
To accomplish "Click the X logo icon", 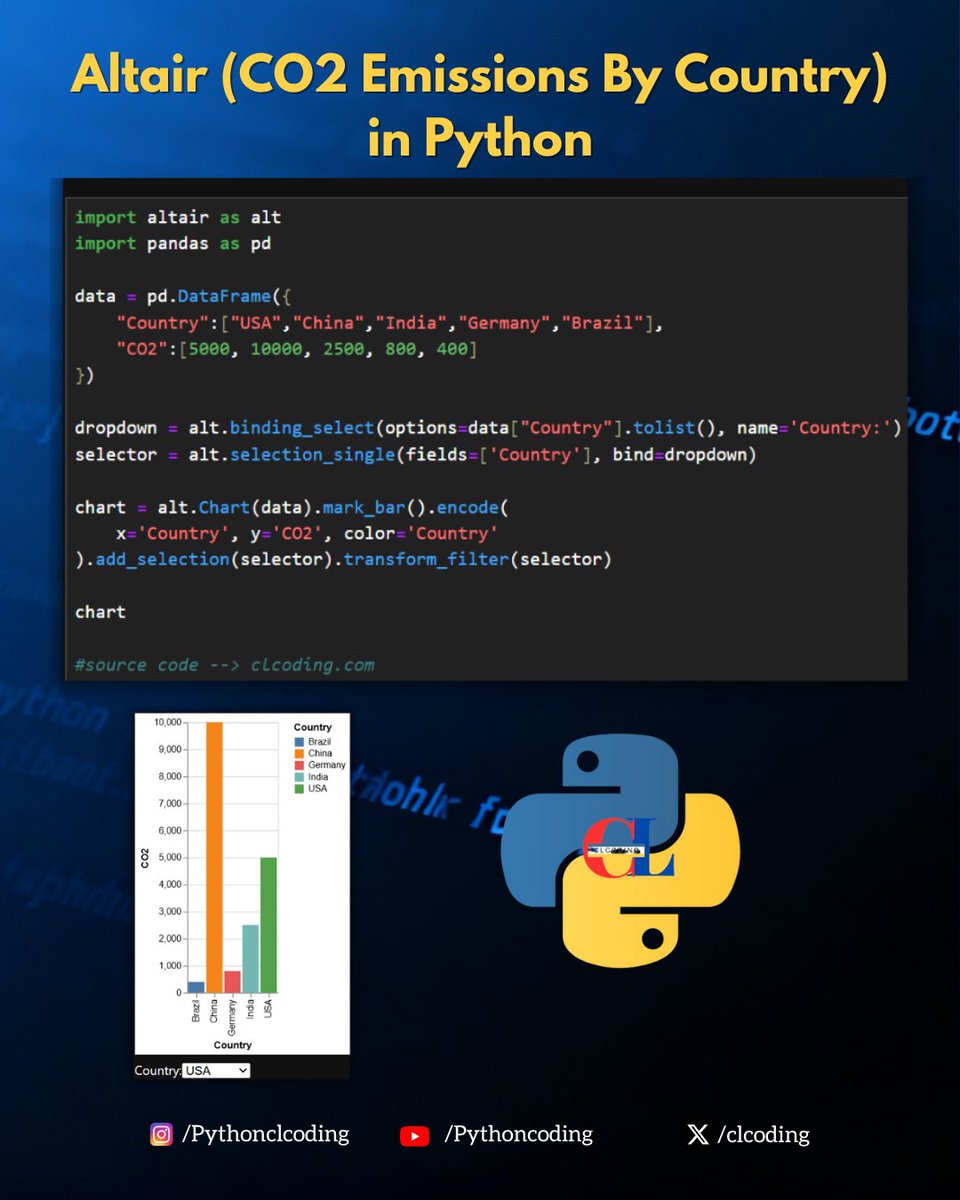I will (698, 1135).
